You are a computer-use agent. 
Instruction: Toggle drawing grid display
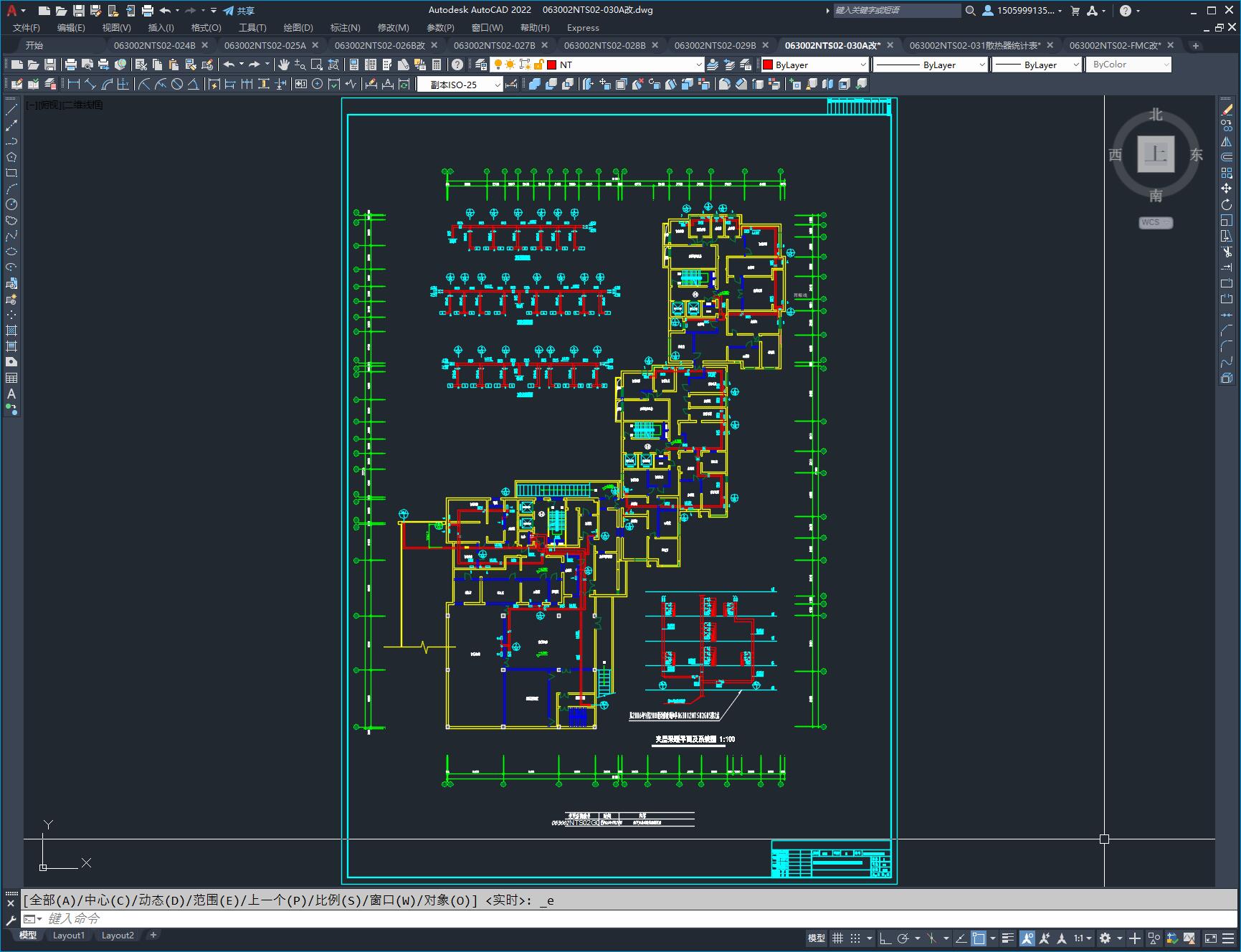coord(837,938)
